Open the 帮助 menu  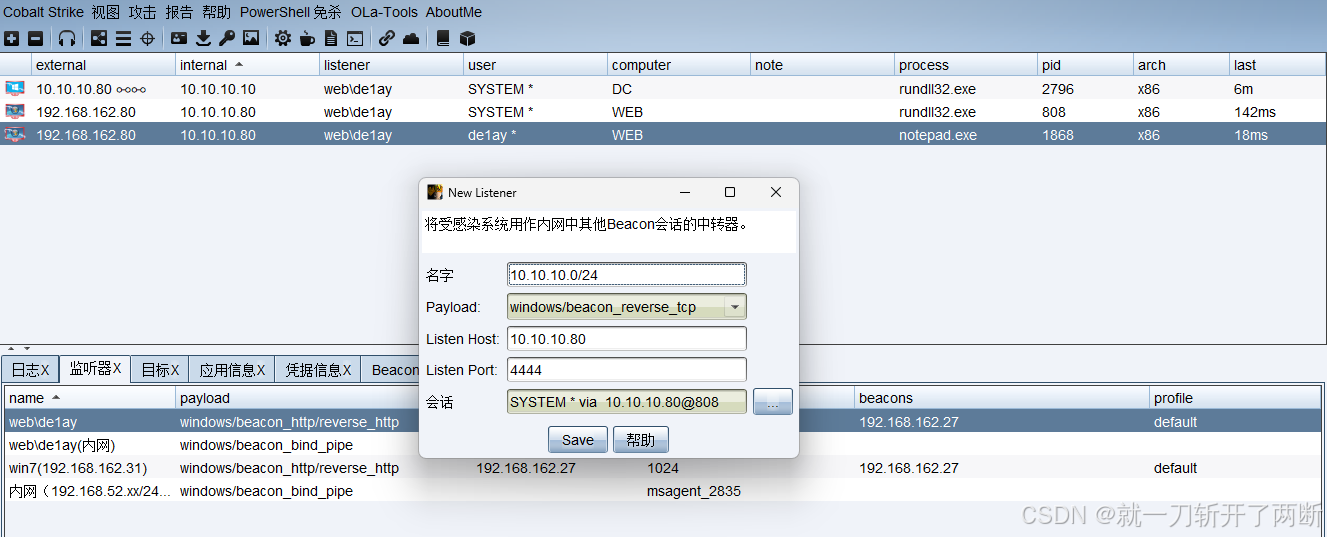click(x=216, y=12)
